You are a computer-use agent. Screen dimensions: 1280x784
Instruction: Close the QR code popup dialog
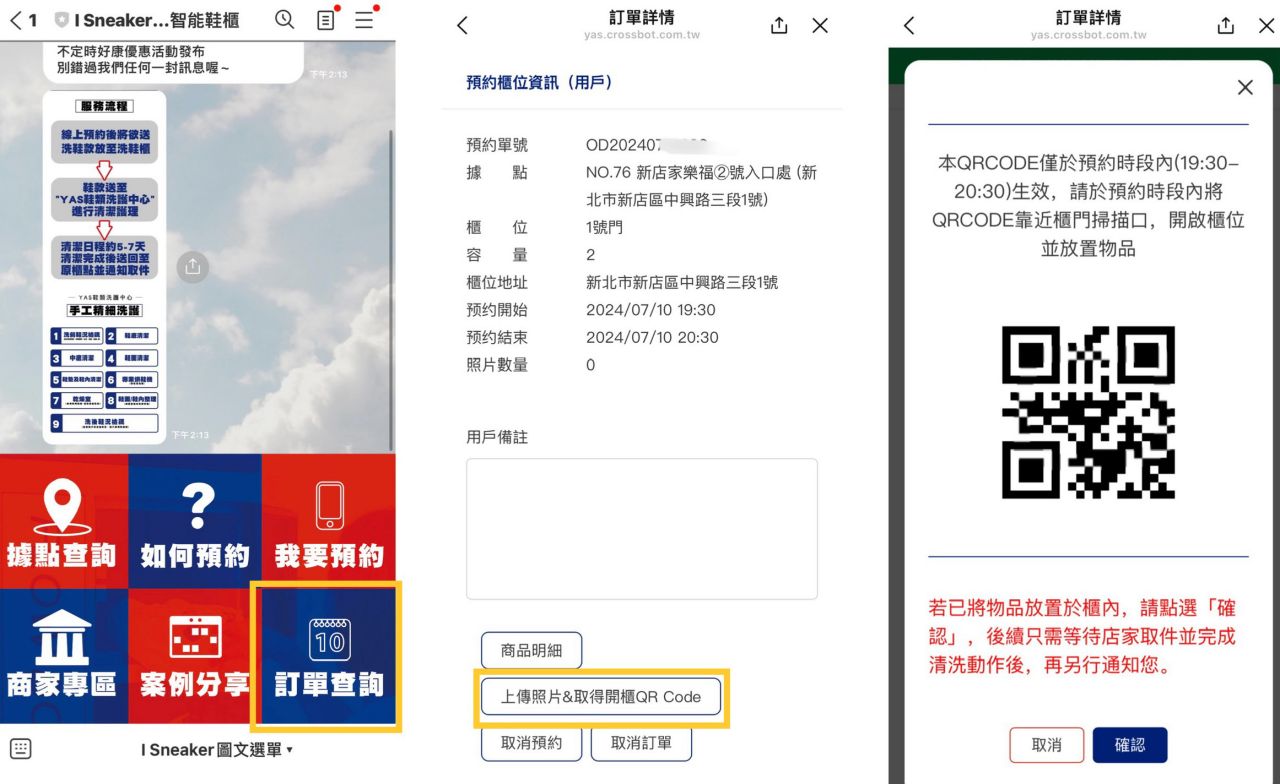tap(1245, 88)
